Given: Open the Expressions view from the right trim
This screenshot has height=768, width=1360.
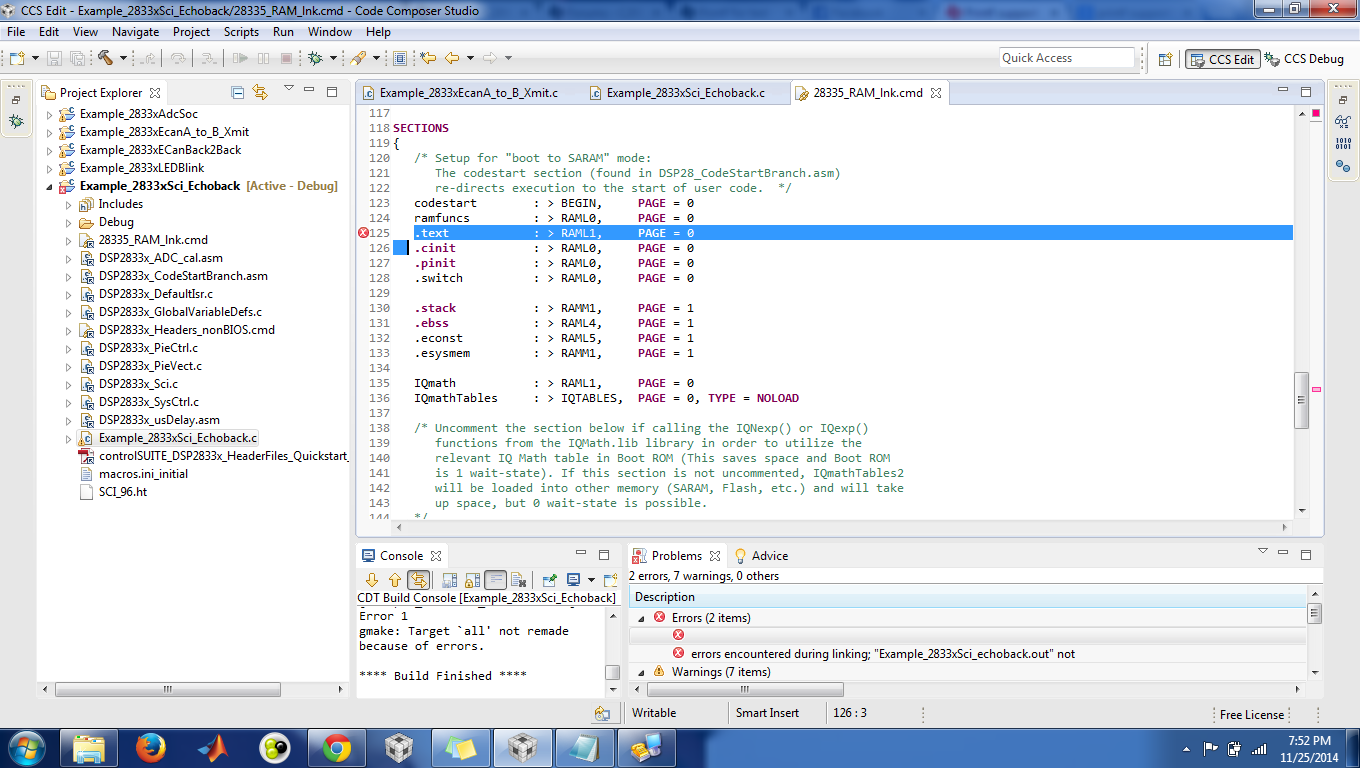Looking at the screenshot, I should [1342, 121].
